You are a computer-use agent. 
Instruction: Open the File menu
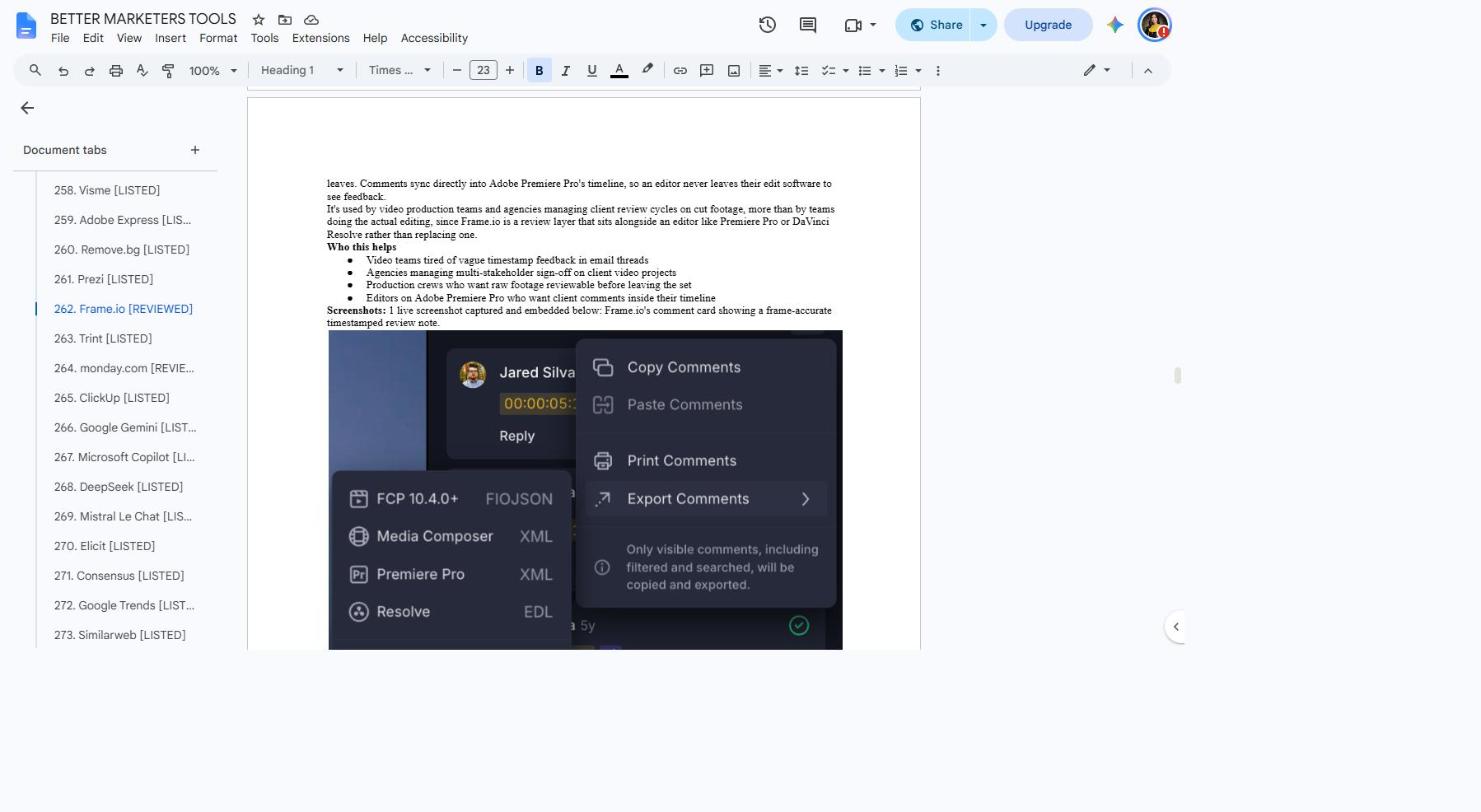click(x=60, y=38)
